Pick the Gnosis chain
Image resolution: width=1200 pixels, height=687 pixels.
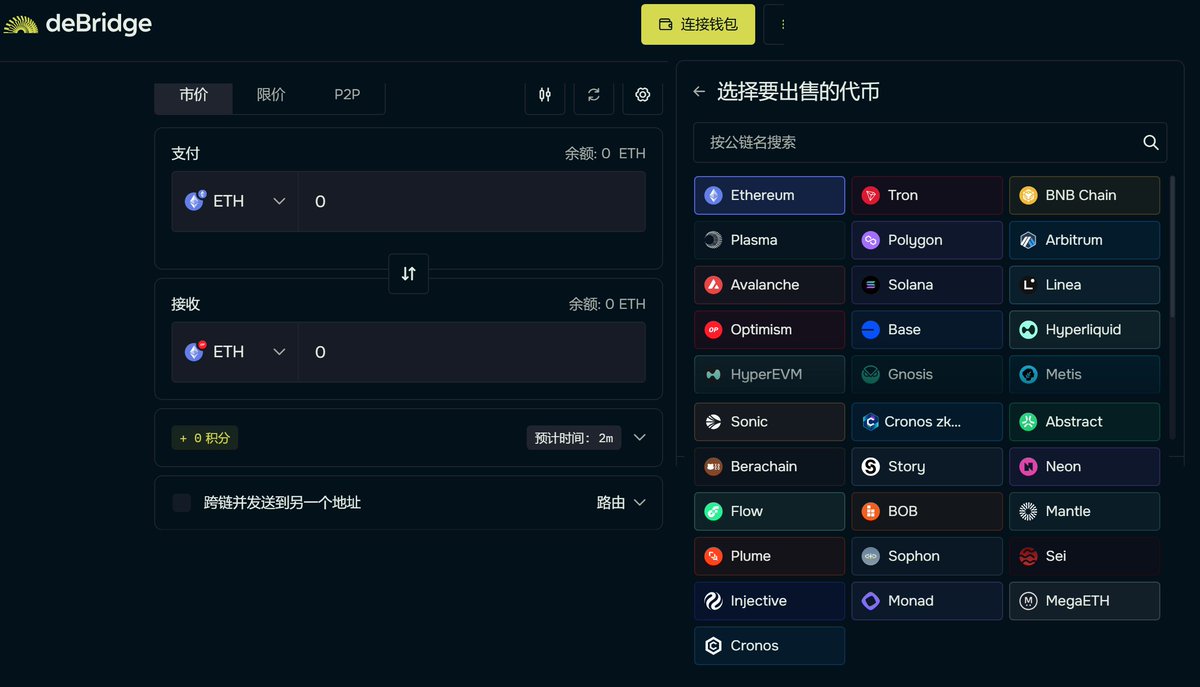[927, 374]
